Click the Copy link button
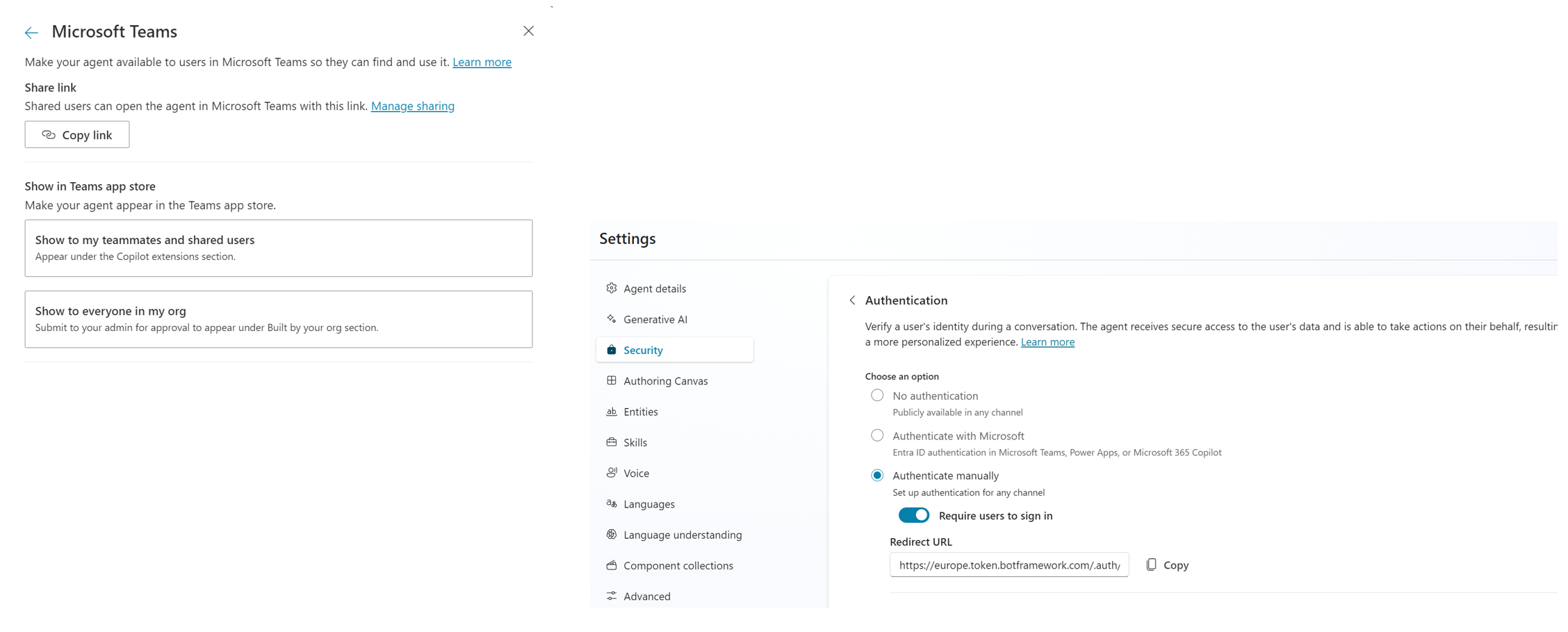This screenshot has width=1568, height=632. 77,135
